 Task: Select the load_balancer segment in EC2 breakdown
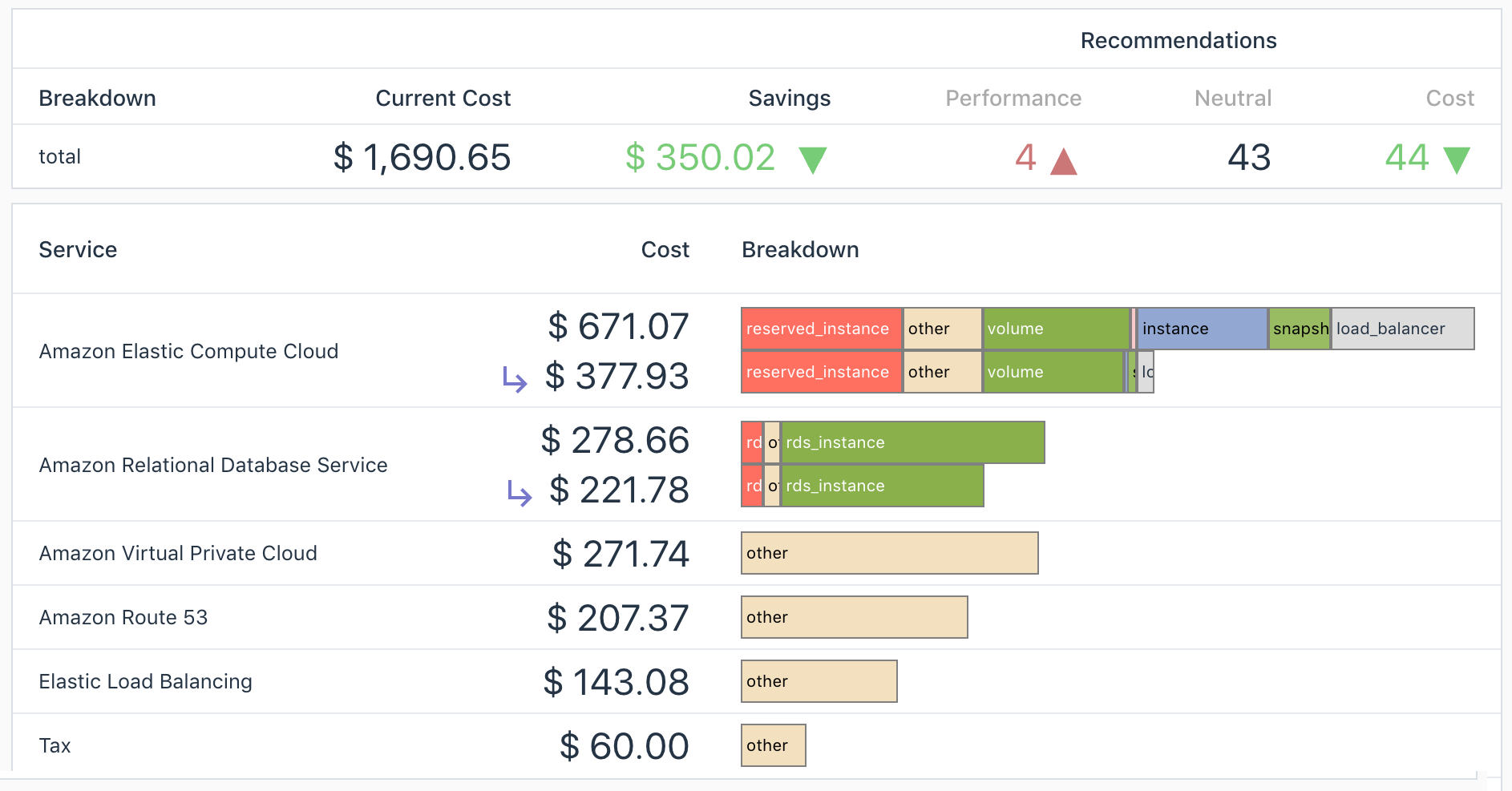[1402, 329]
